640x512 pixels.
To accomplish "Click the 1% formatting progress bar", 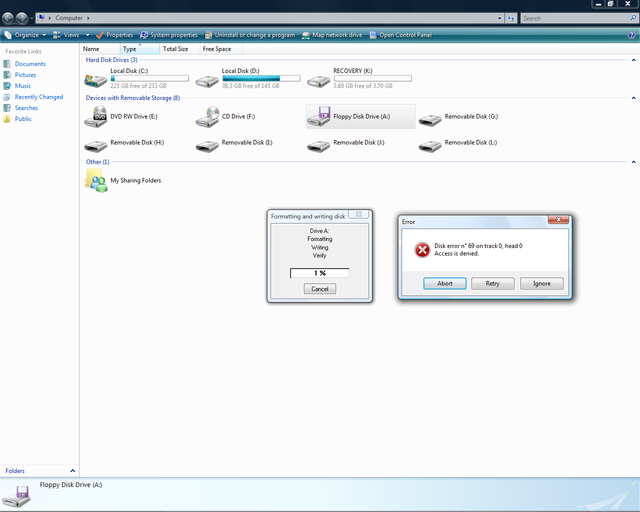I will [320, 273].
